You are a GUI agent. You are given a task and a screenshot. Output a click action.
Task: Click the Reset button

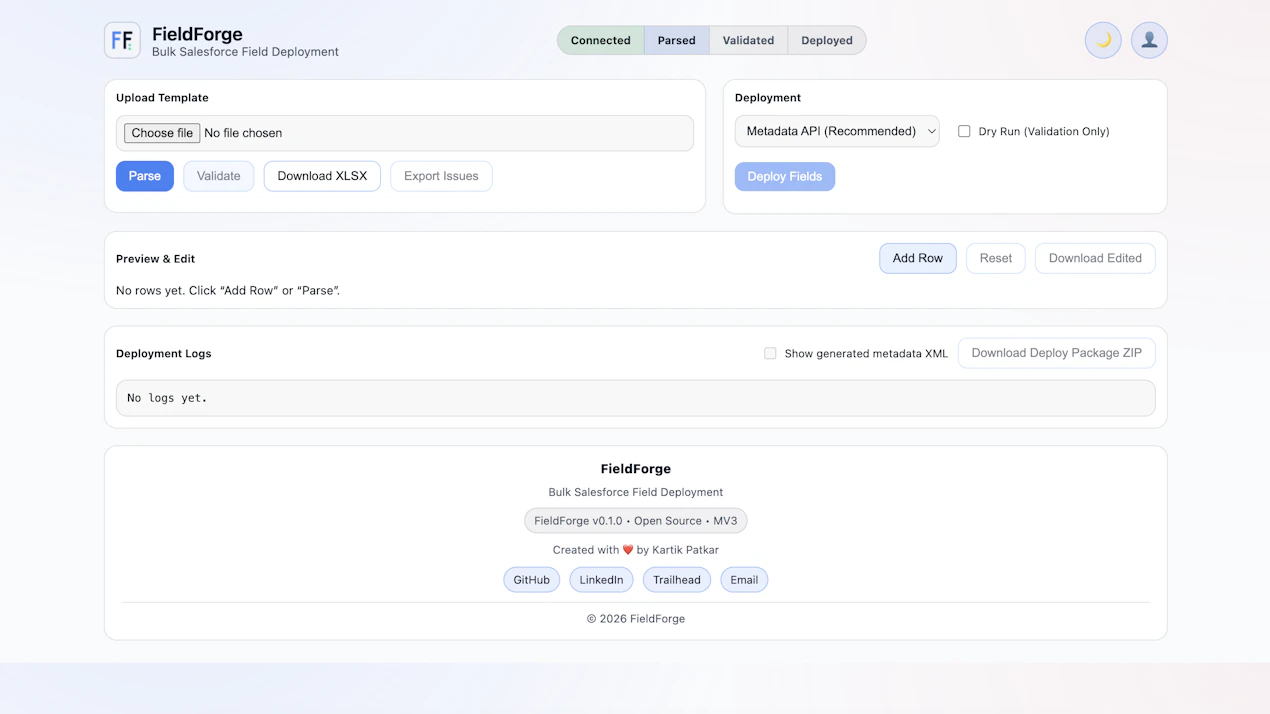point(995,258)
